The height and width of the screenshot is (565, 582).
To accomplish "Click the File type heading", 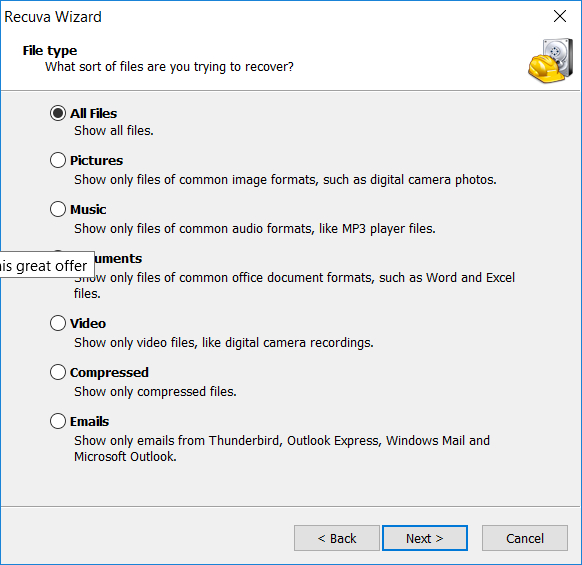I will (50, 50).
